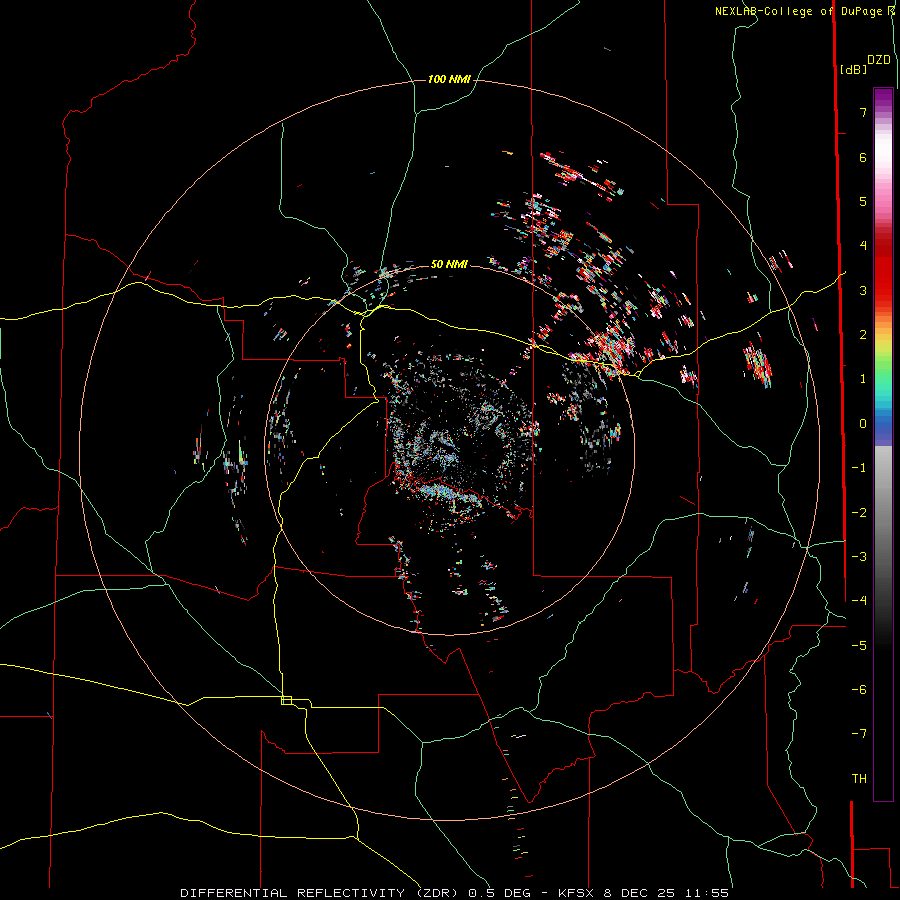Click the -1 value on the color scale
This screenshot has height=900, width=900.
point(859,468)
